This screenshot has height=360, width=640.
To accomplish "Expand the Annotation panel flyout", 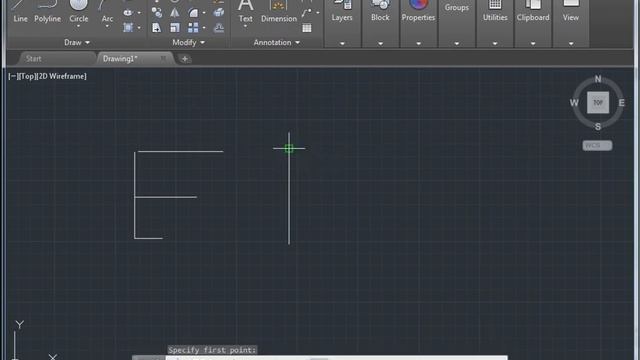I will [276, 42].
